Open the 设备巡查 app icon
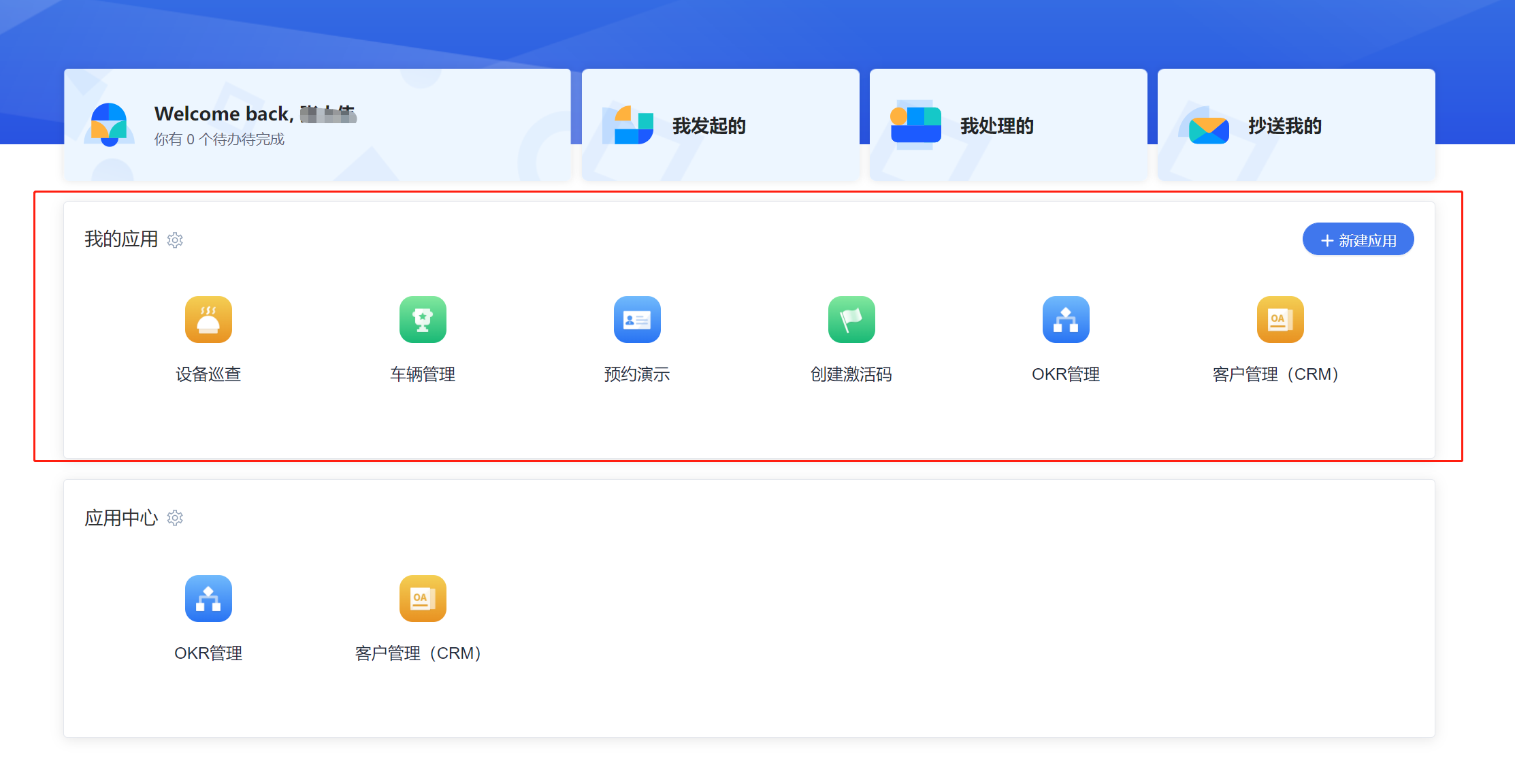Viewport: 1515px width, 784px height. pyautogui.click(x=208, y=319)
